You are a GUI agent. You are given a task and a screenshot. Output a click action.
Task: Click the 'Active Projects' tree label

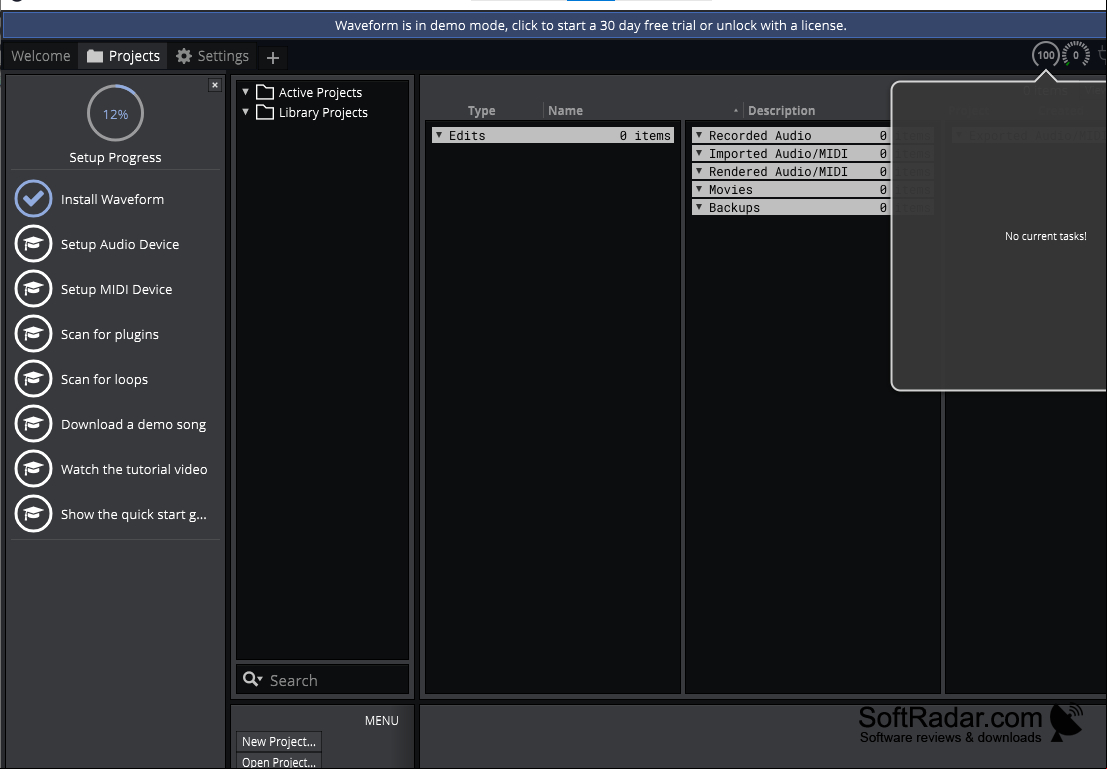[321, 93]
